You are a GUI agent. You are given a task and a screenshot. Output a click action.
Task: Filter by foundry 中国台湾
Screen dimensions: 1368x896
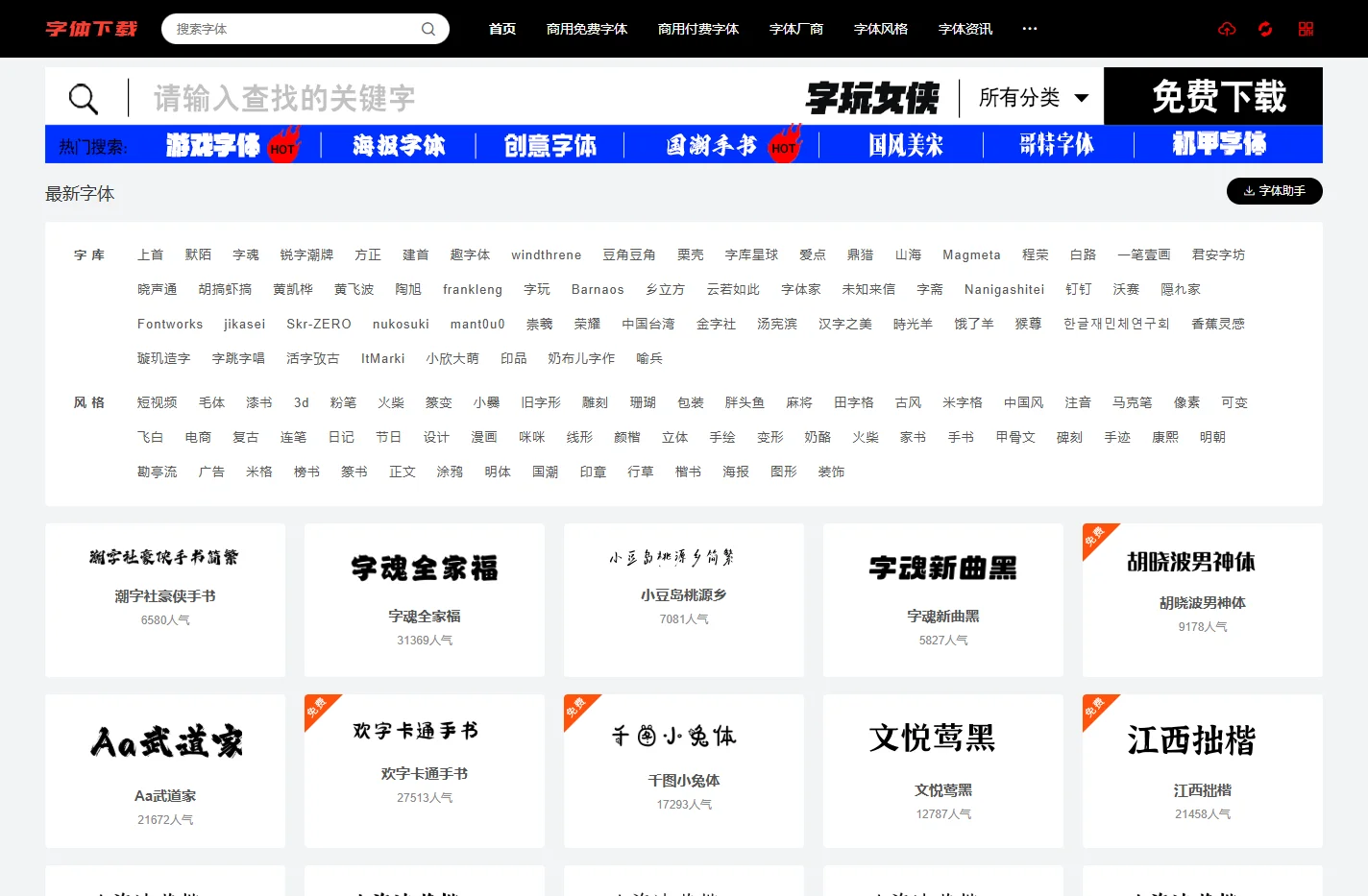click(x=648, y=324)
